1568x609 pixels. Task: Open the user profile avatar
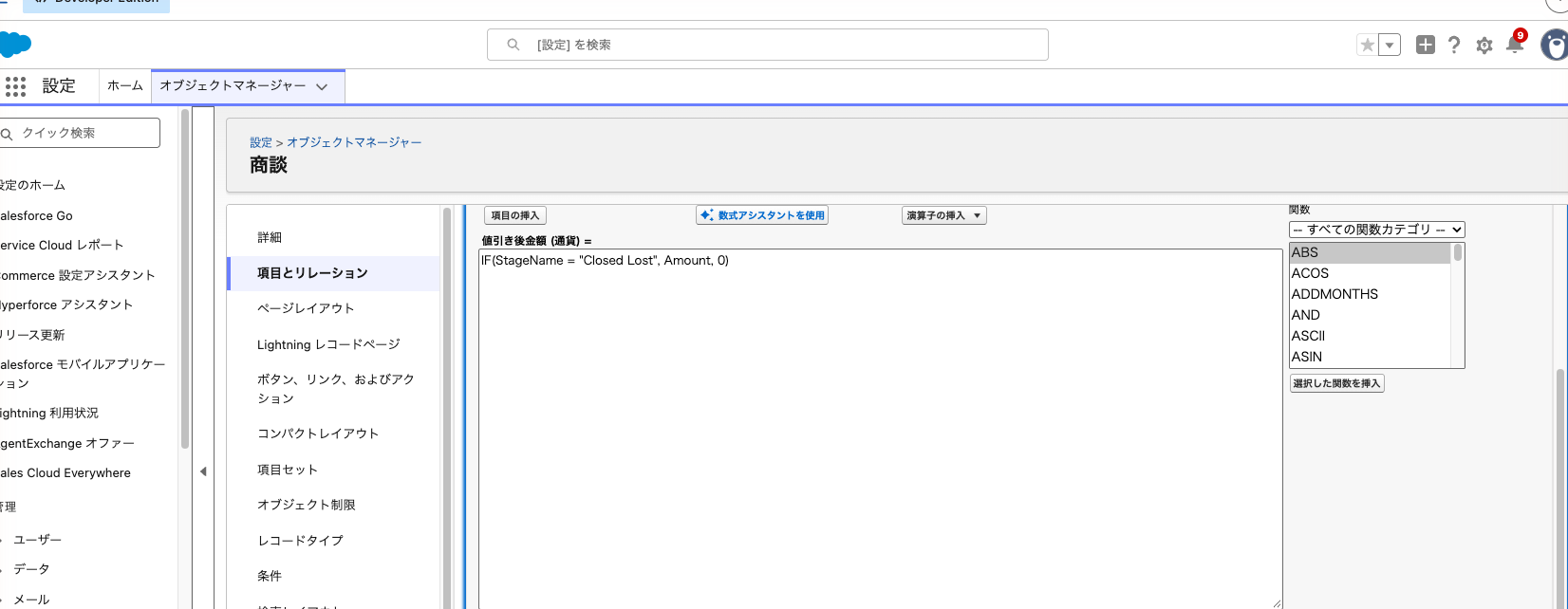coord(1555,45)
